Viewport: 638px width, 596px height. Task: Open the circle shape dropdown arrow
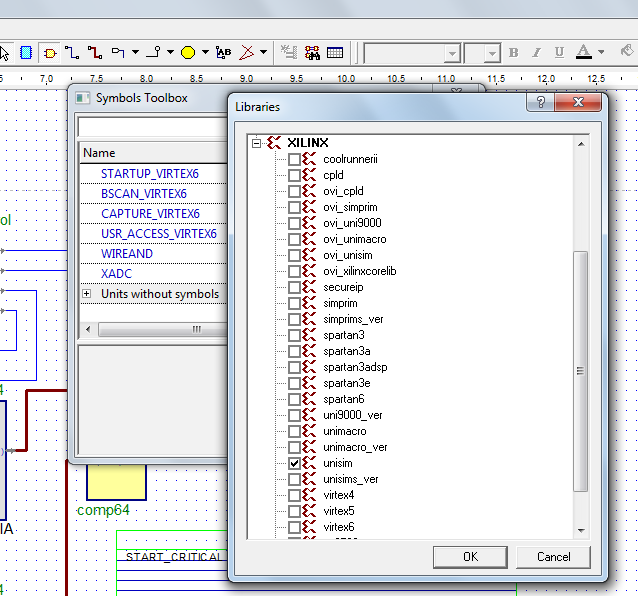point(205,52)
